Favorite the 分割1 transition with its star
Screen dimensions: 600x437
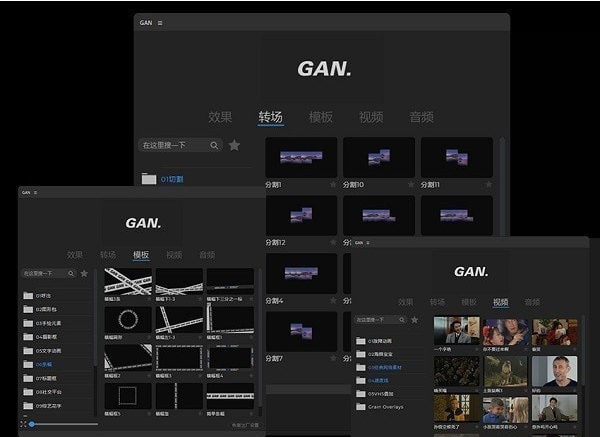coord(333,185)
